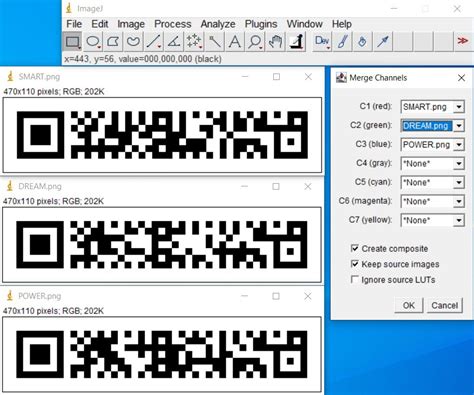Open the Plugins menu

click(261, 24)
